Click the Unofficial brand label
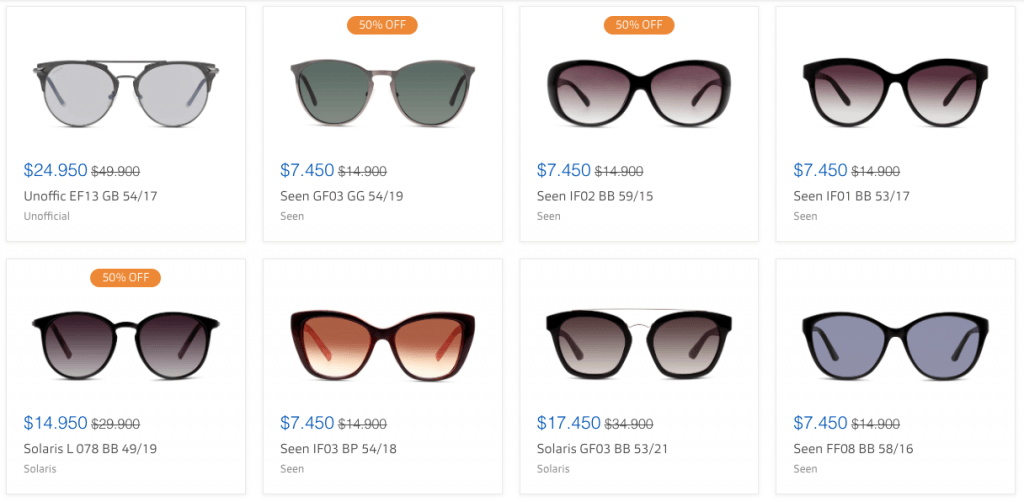 click(x=47, y=216)
